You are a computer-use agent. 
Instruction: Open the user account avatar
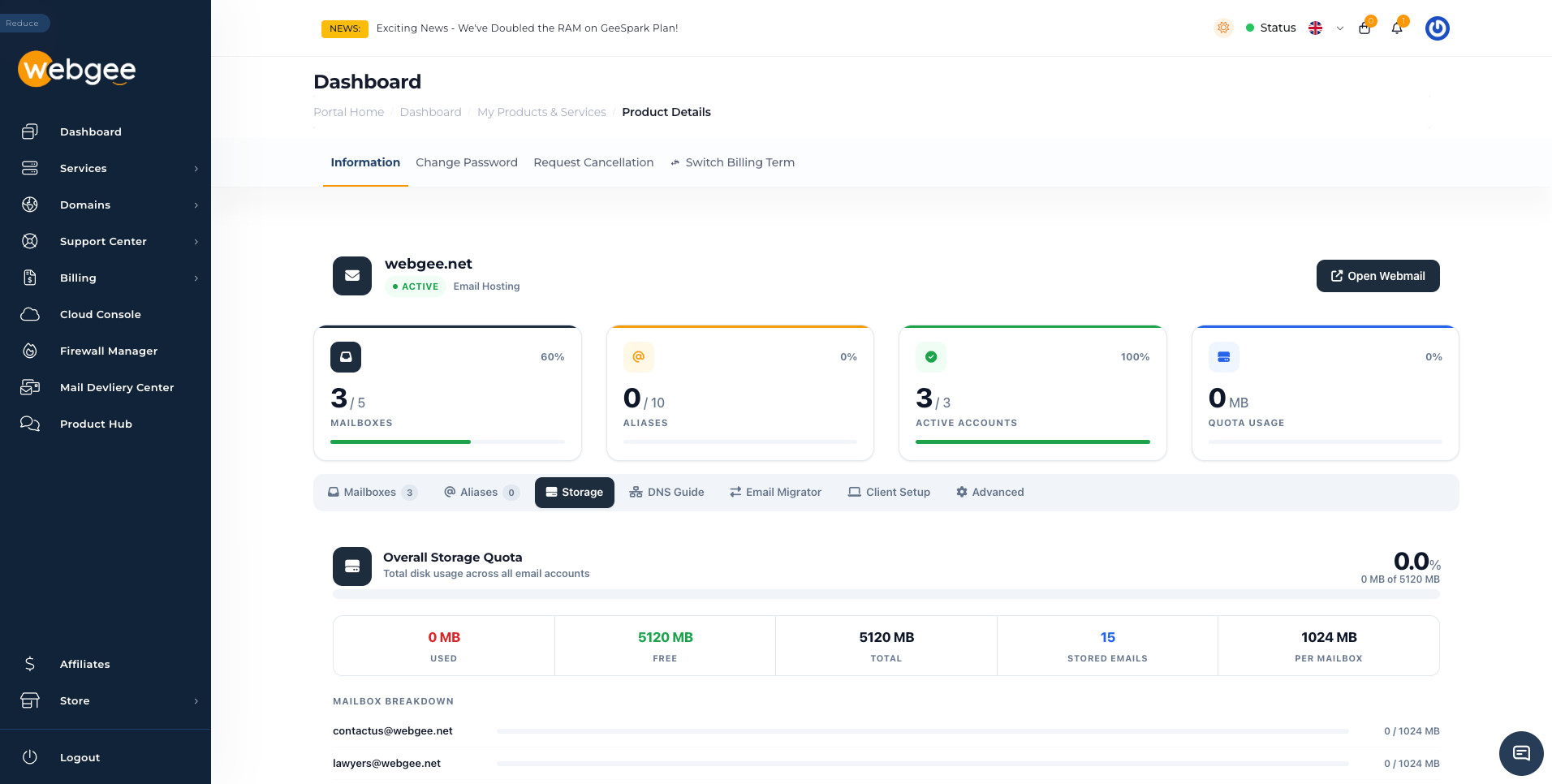pyautogui.click(x=1438, y=28)
